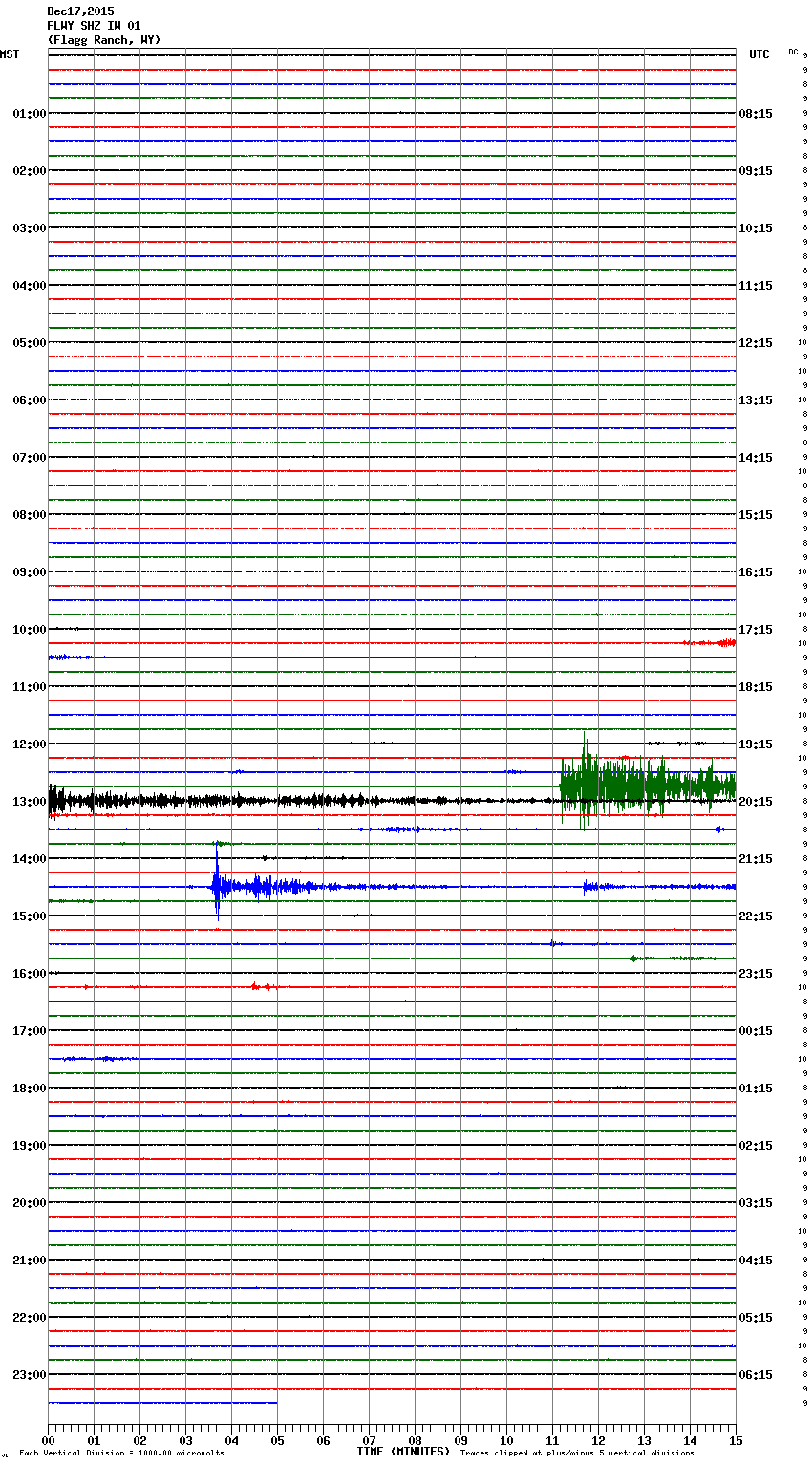Select the 20:00 MST time label
Screen dimensions: 812x1466
coord(30,1203)
